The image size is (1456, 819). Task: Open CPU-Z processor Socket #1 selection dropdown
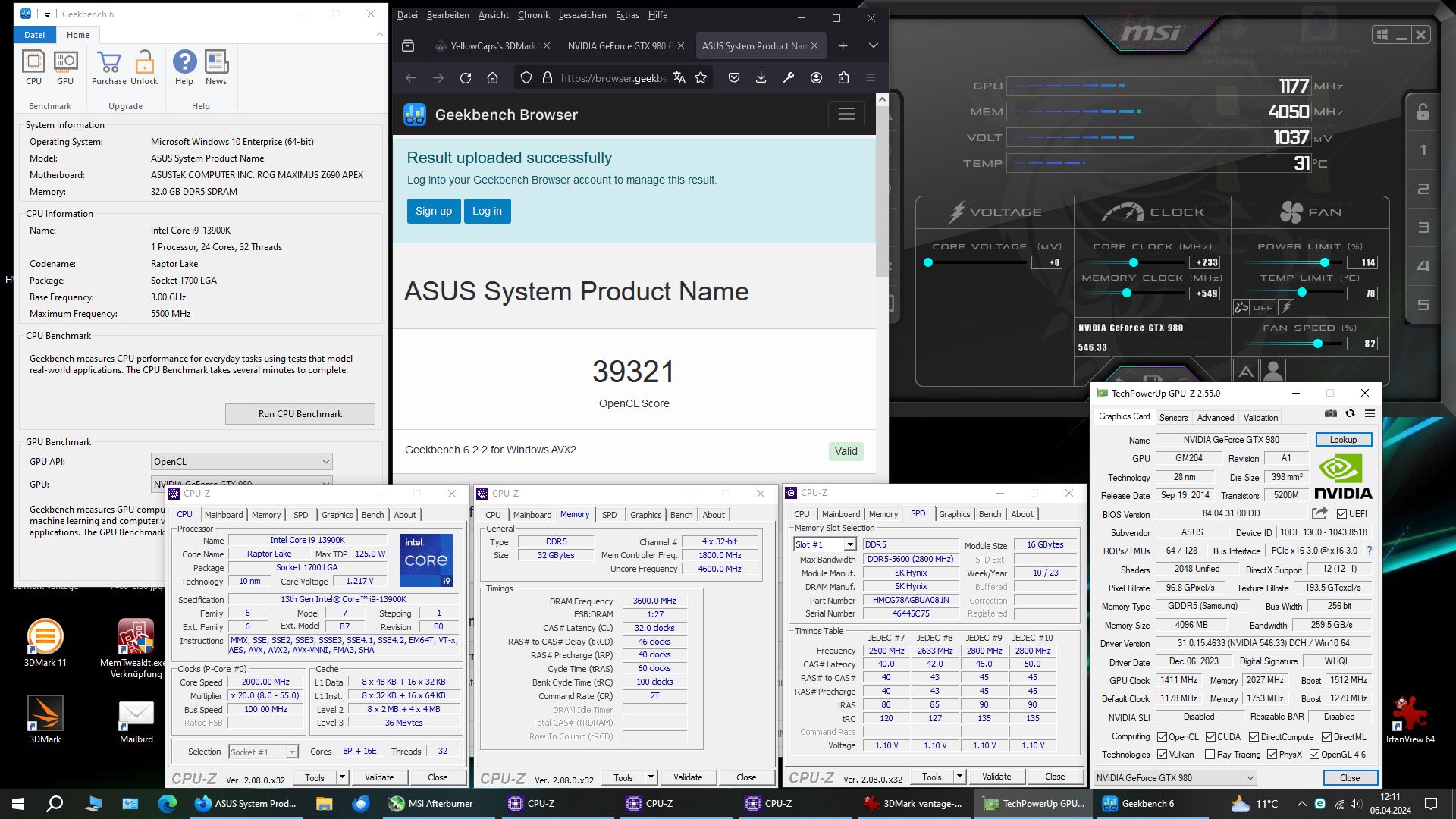[x=263, y=752]
